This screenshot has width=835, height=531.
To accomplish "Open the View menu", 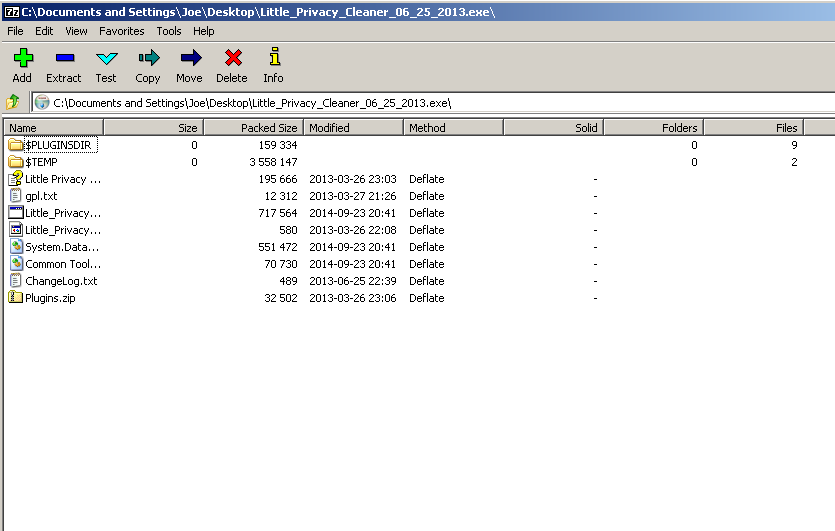I will pos(76,31).
